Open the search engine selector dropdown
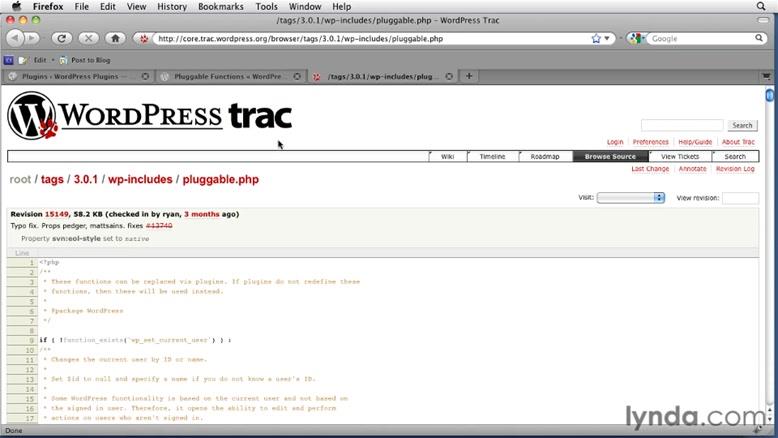 coord(635,39)
